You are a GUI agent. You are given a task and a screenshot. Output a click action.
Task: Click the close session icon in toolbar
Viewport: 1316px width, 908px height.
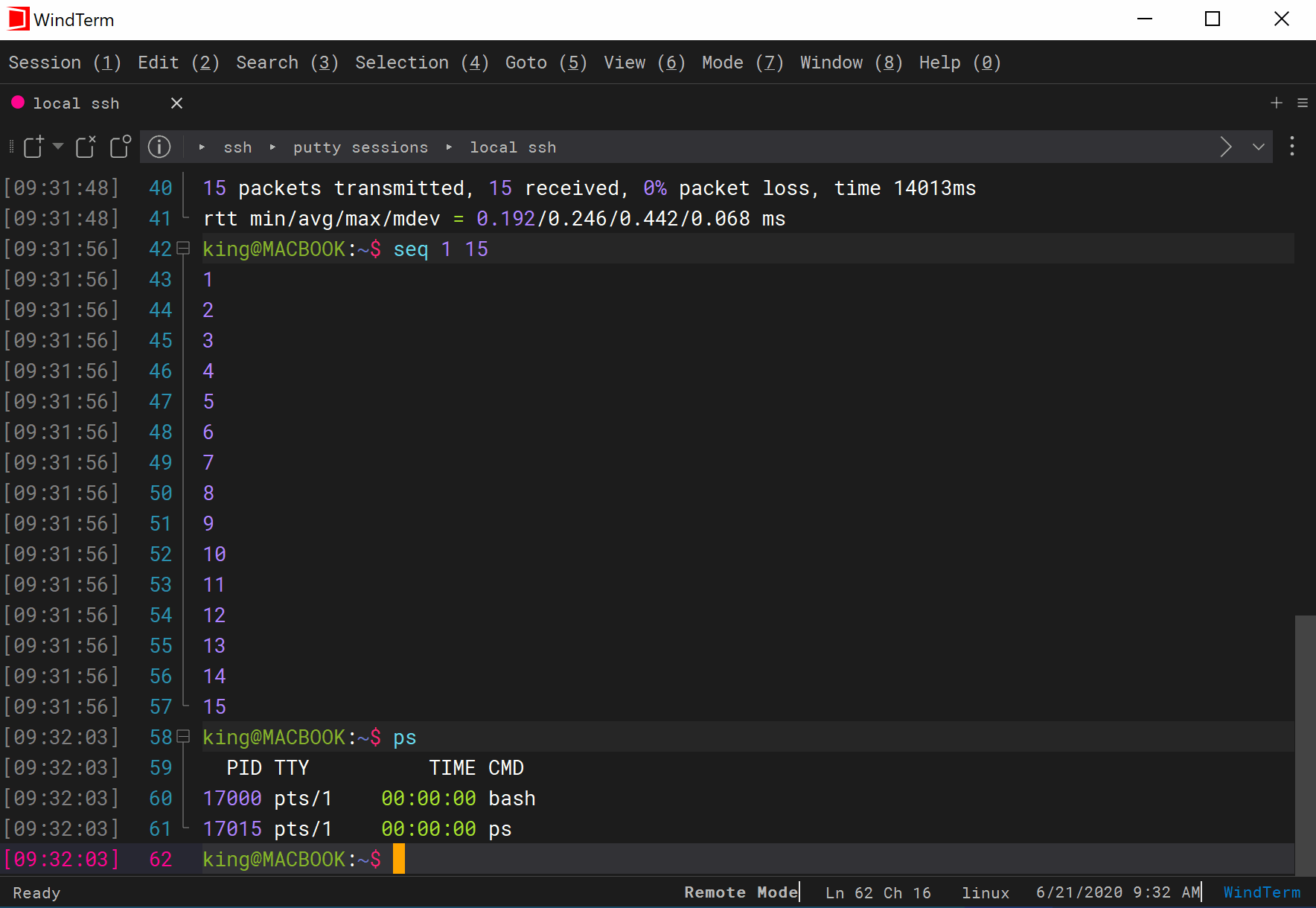point(84,147)
